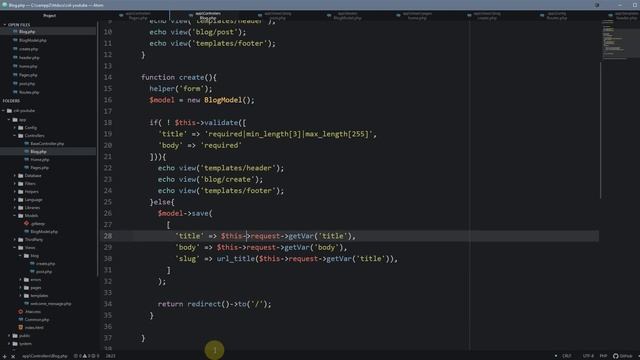Click the ci4-youtube project folder icon

pos(9,111)
